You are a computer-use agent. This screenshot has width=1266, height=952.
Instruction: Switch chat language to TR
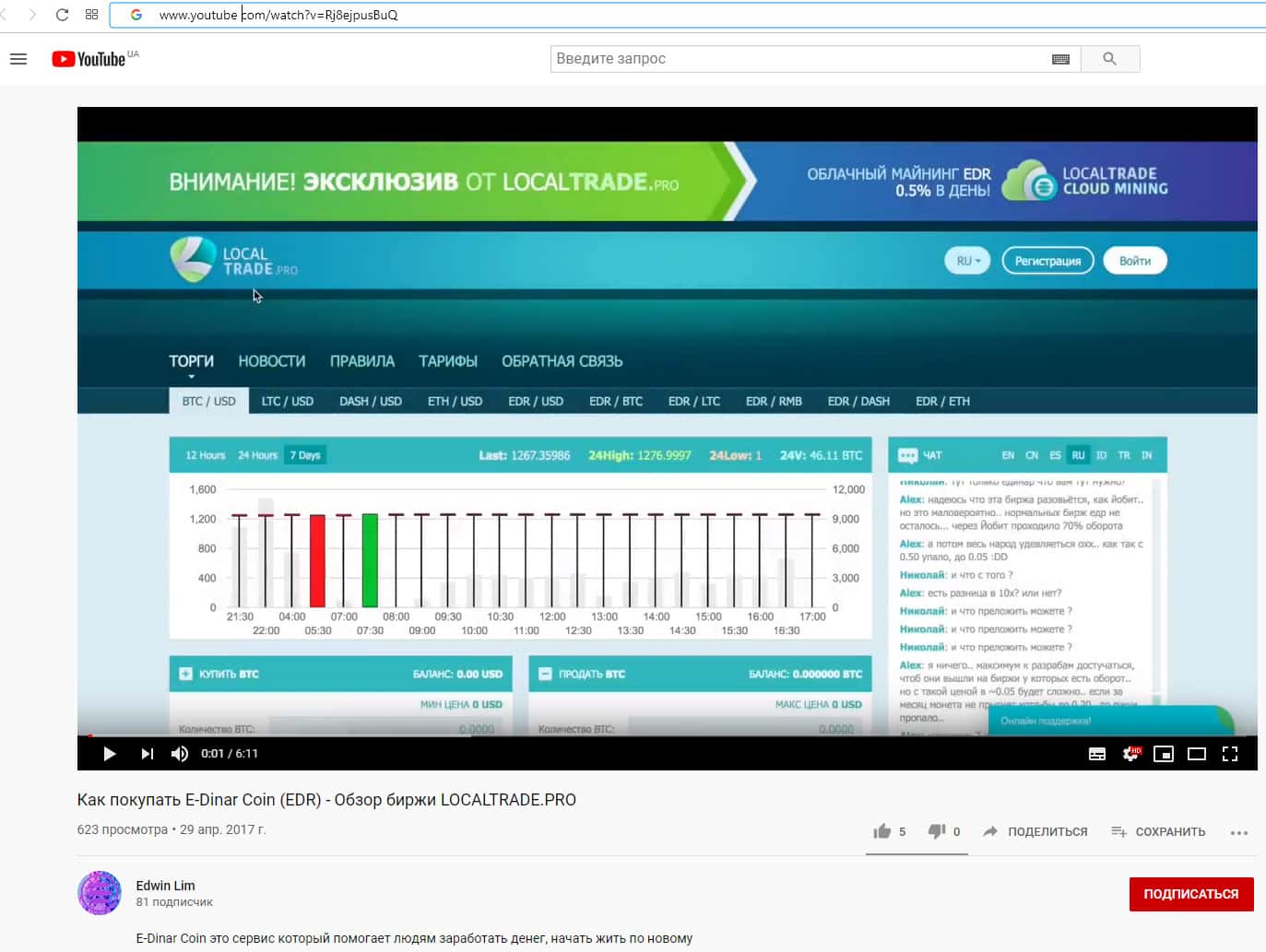tap(1124, 455)
